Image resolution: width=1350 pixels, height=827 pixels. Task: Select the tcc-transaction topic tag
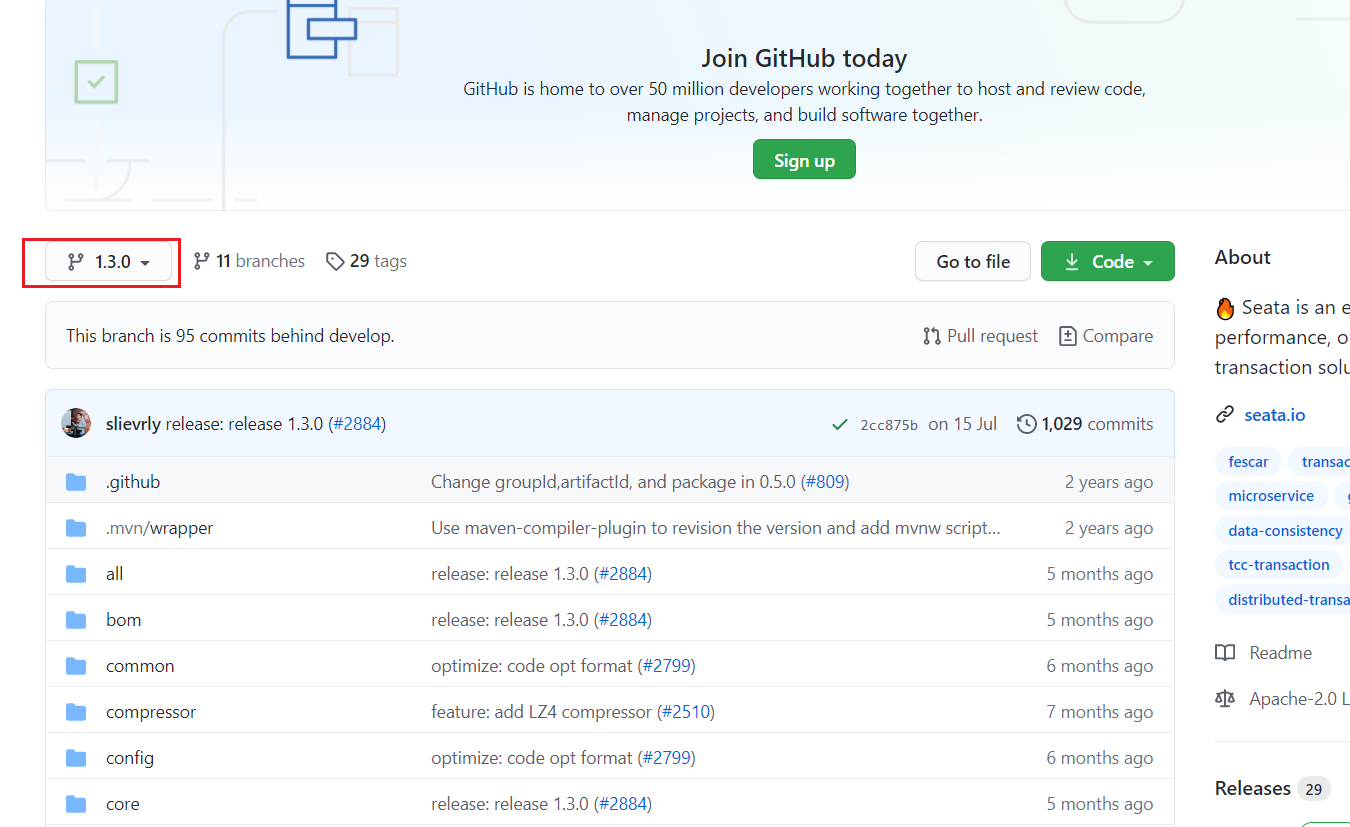pos(1279,565)
